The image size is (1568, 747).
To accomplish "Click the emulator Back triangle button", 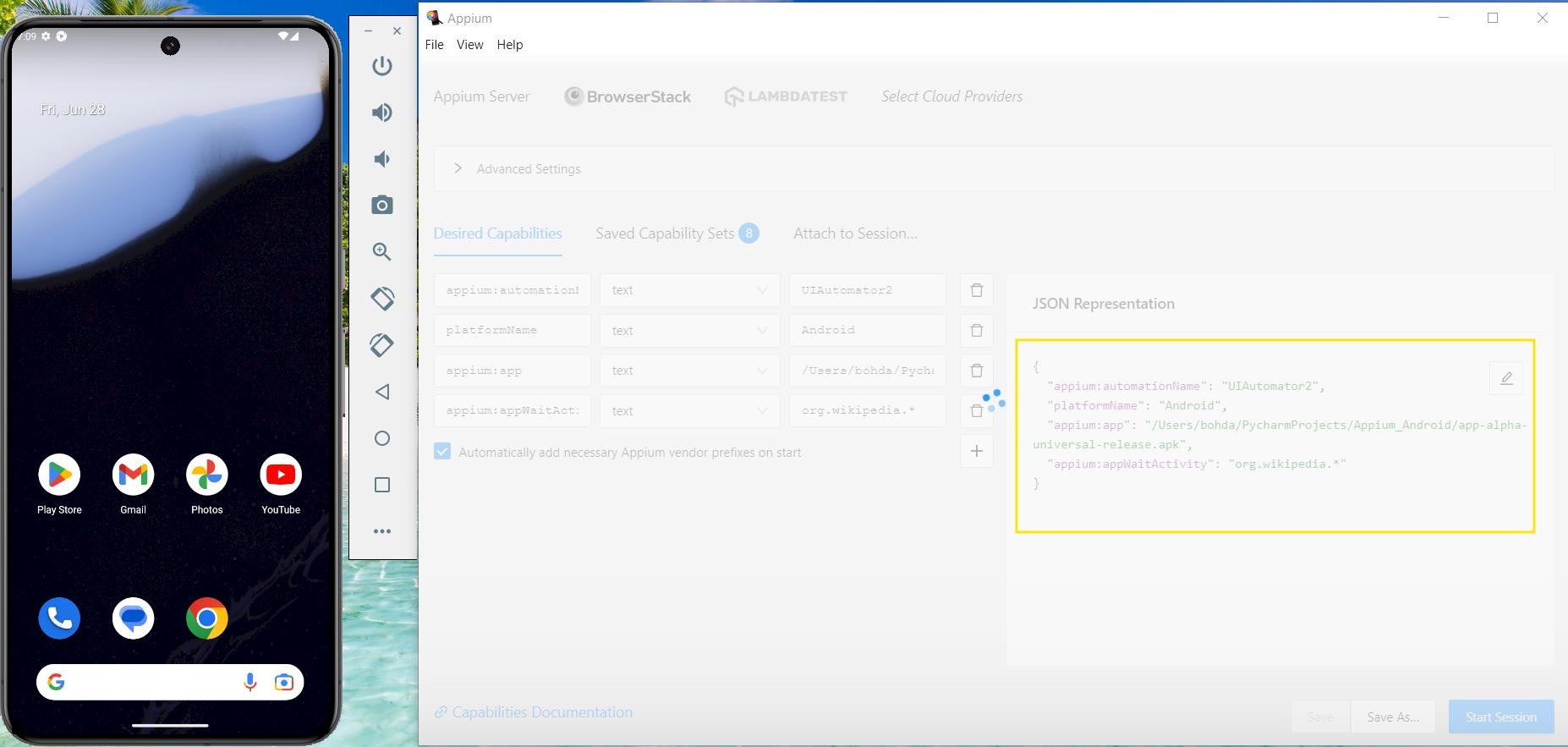I will (382, 392).
